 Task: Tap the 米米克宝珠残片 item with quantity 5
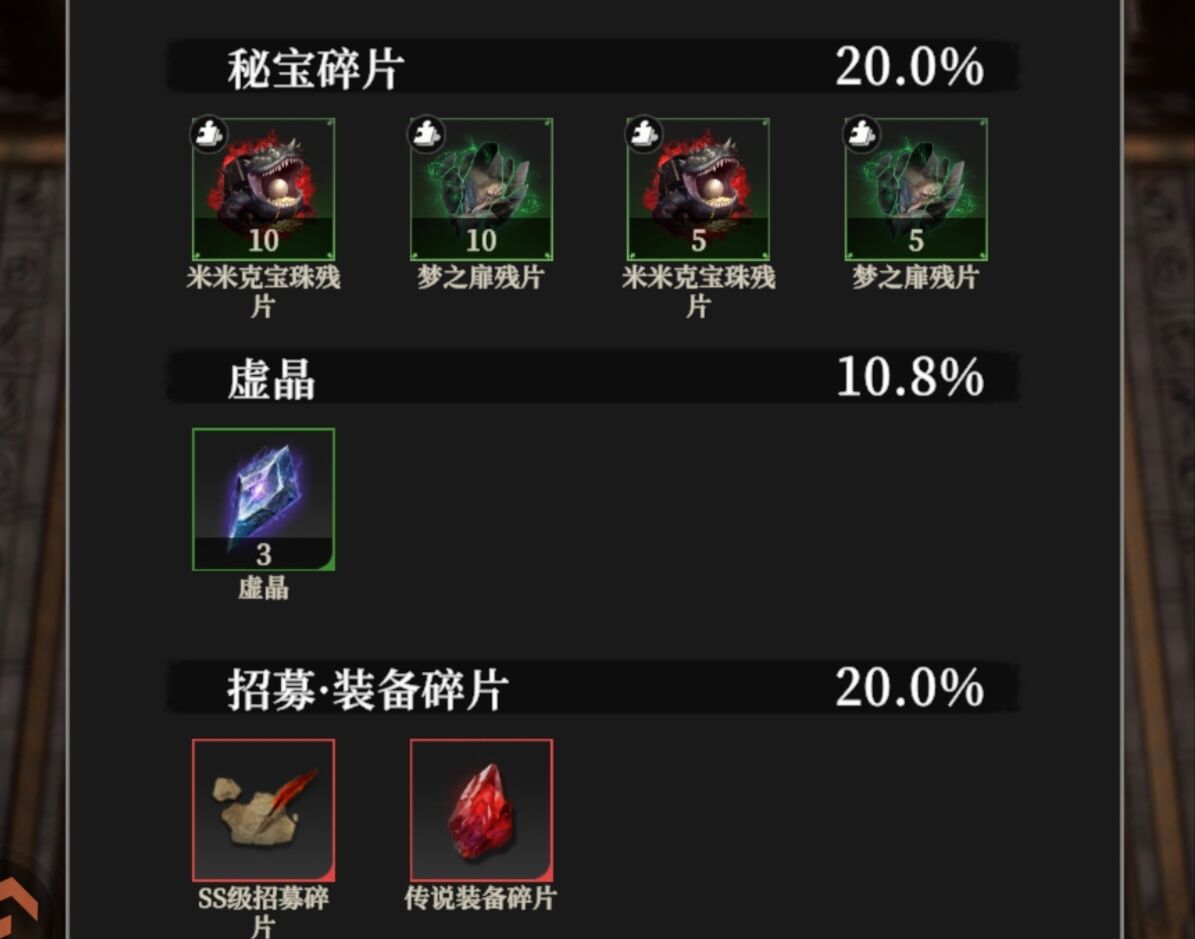point(698,190)
